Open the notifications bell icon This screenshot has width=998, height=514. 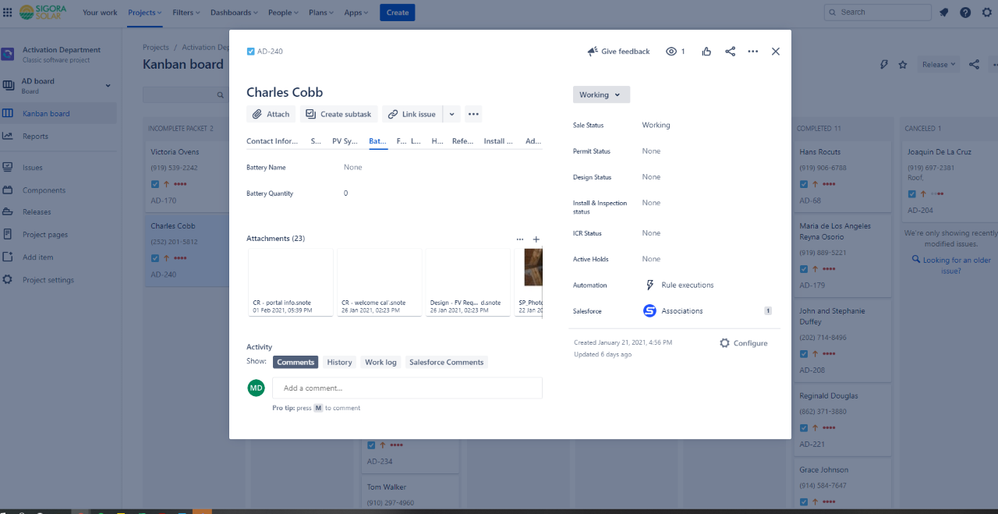[944, 12]
